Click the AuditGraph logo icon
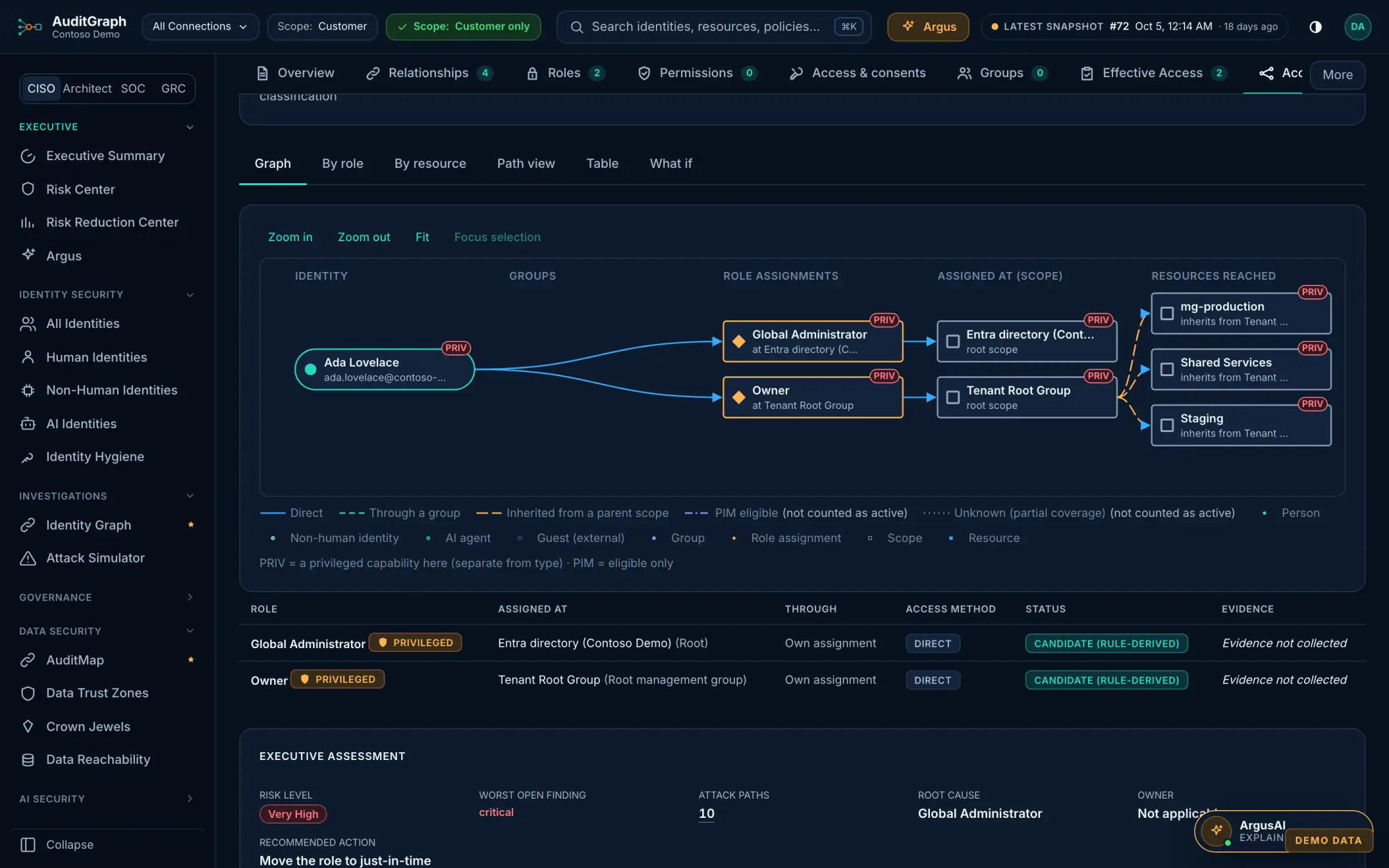Image resolution: width=1389 pixels, height=868 pixels. click(x=30, y=26)
